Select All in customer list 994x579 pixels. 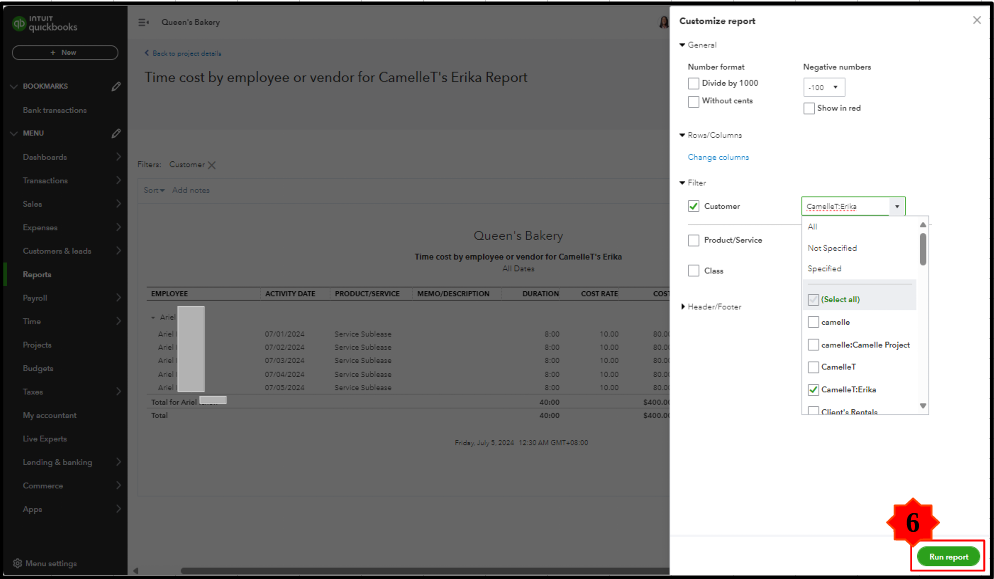(813, 227)
